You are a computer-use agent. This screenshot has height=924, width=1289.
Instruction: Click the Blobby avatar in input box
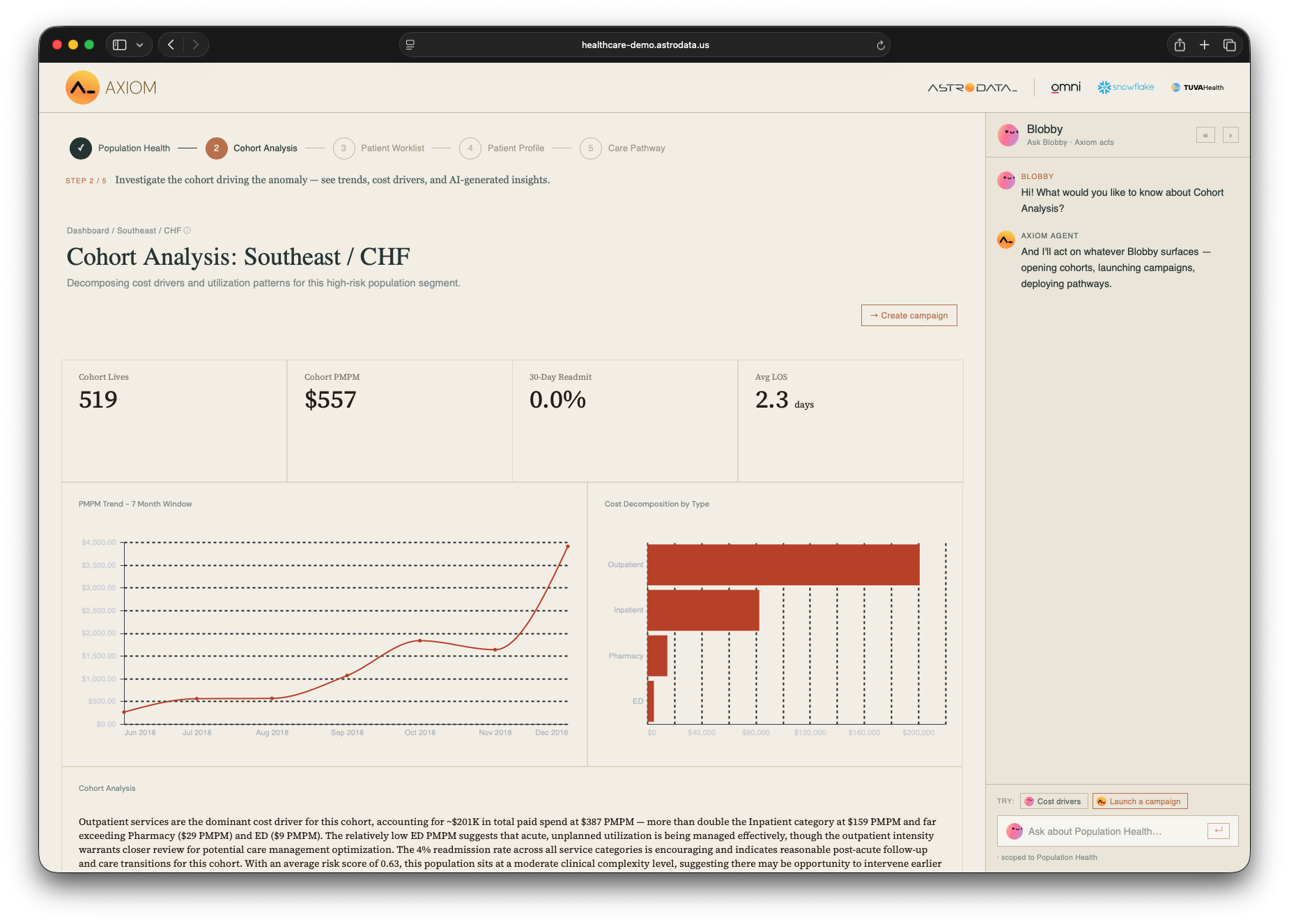pos(1014,831)
